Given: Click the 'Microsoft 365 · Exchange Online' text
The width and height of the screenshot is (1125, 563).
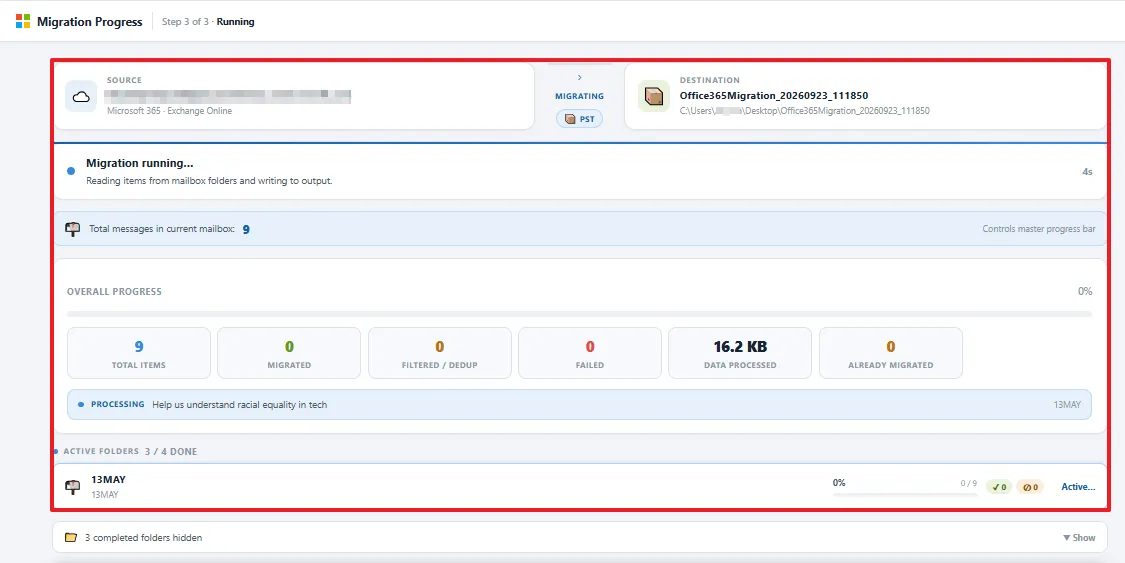Looking at the screenshot, I should (x=169, y=111).
